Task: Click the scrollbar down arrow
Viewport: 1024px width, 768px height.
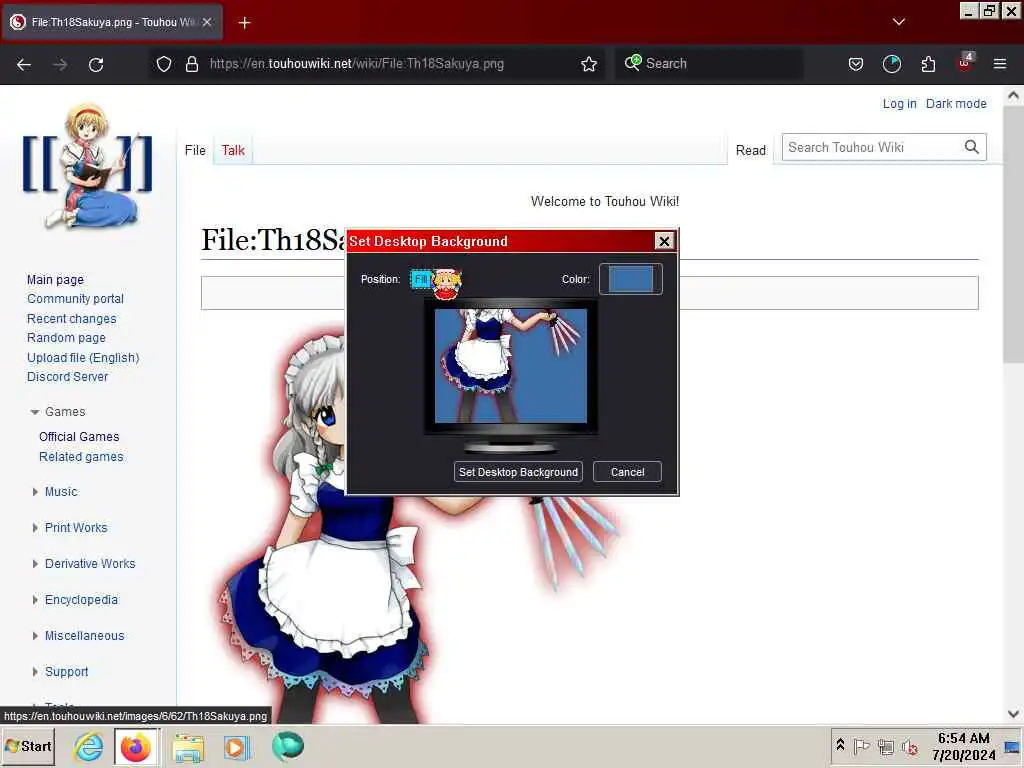Action: click(1013, 714)
